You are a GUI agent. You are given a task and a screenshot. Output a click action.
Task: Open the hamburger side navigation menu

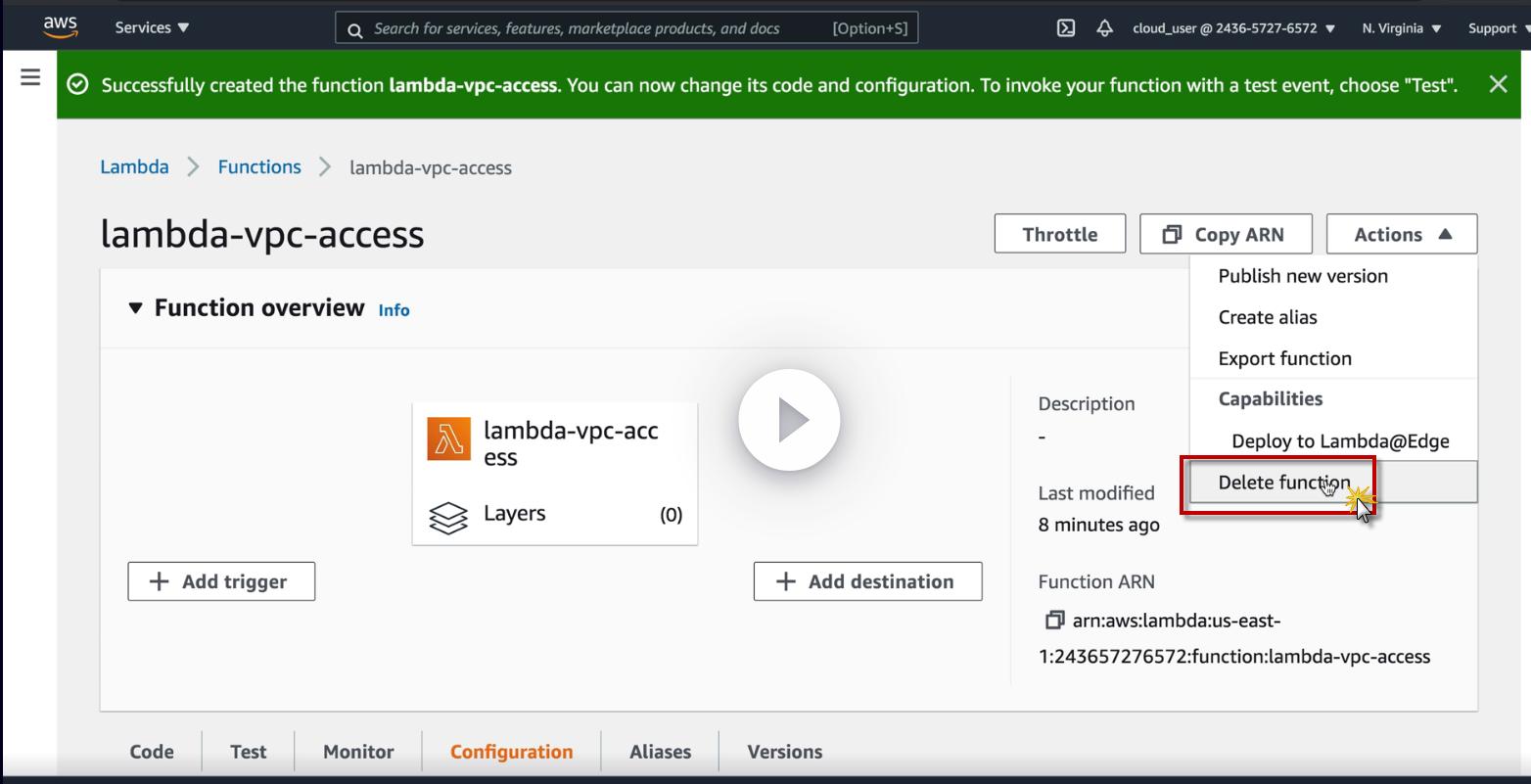click(30, 76)
